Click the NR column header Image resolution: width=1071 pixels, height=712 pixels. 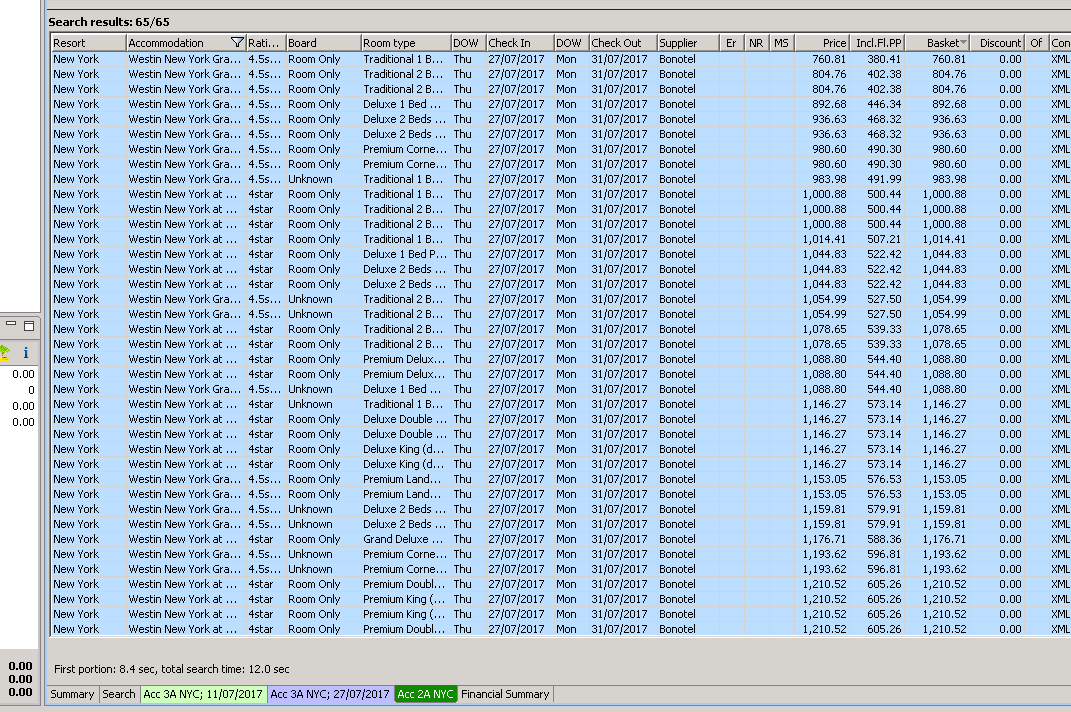click(x=757, y=42)
